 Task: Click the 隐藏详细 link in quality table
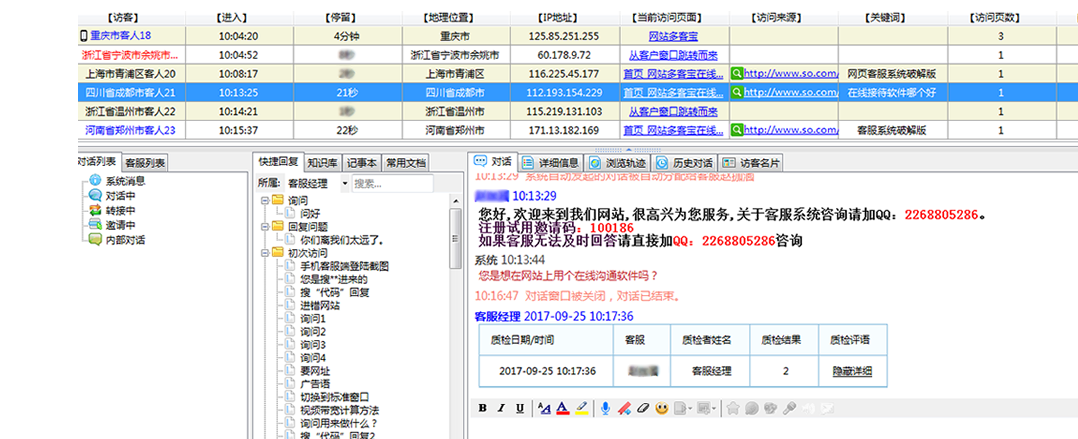click(x=852, y=370)
